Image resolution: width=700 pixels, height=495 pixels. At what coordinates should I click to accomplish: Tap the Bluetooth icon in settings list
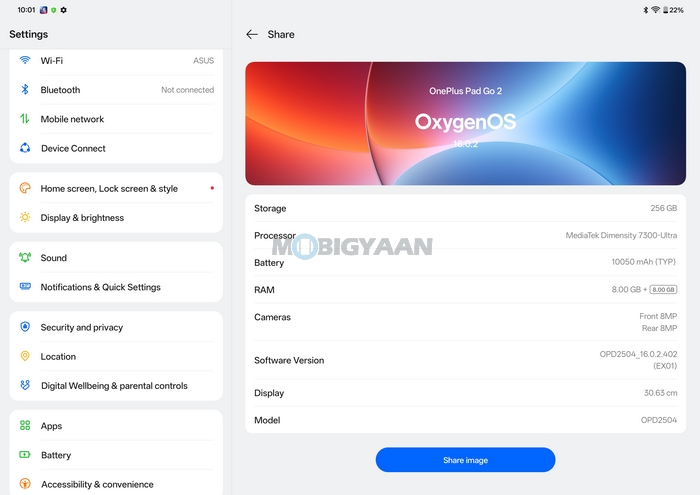(25, 89)
